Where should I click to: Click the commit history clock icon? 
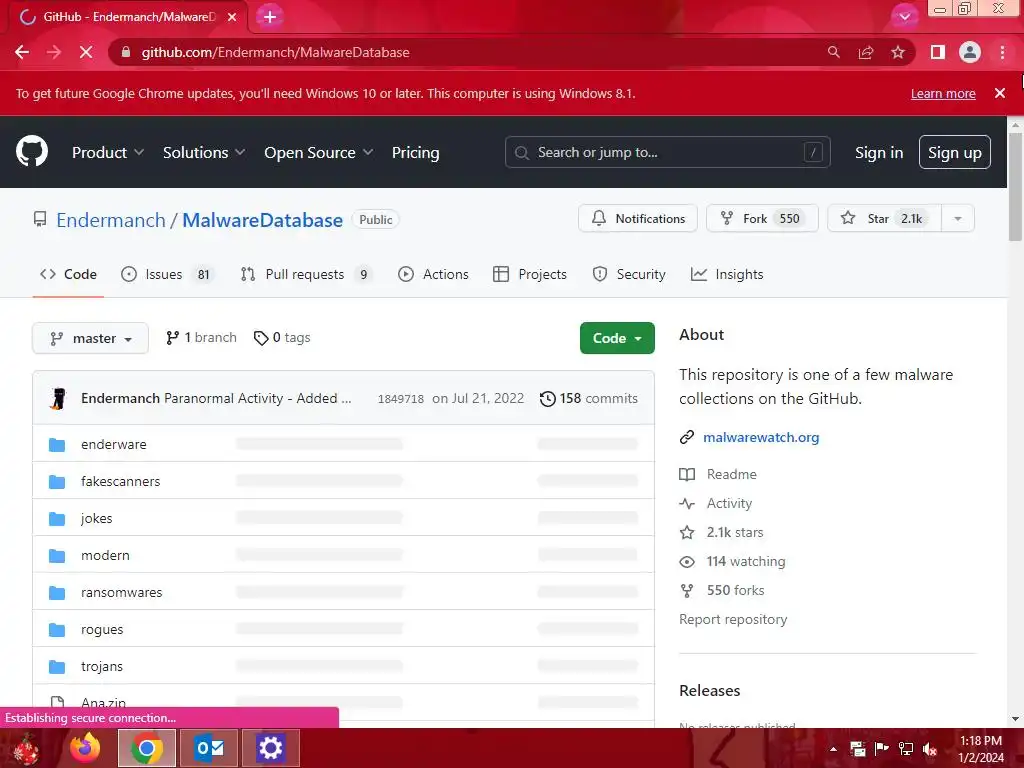point(547,398)
